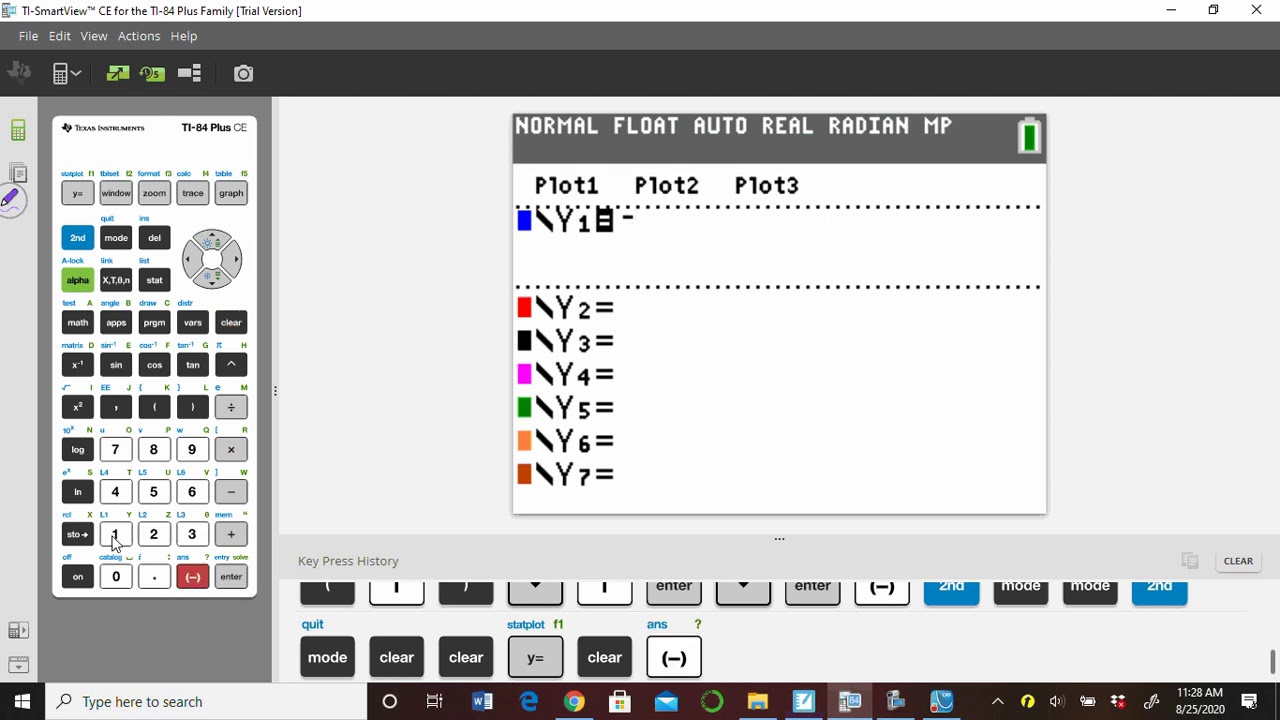Click the trace key on the calculator
The height and width of the screenshot is (720, 1280).
[192, 193]
